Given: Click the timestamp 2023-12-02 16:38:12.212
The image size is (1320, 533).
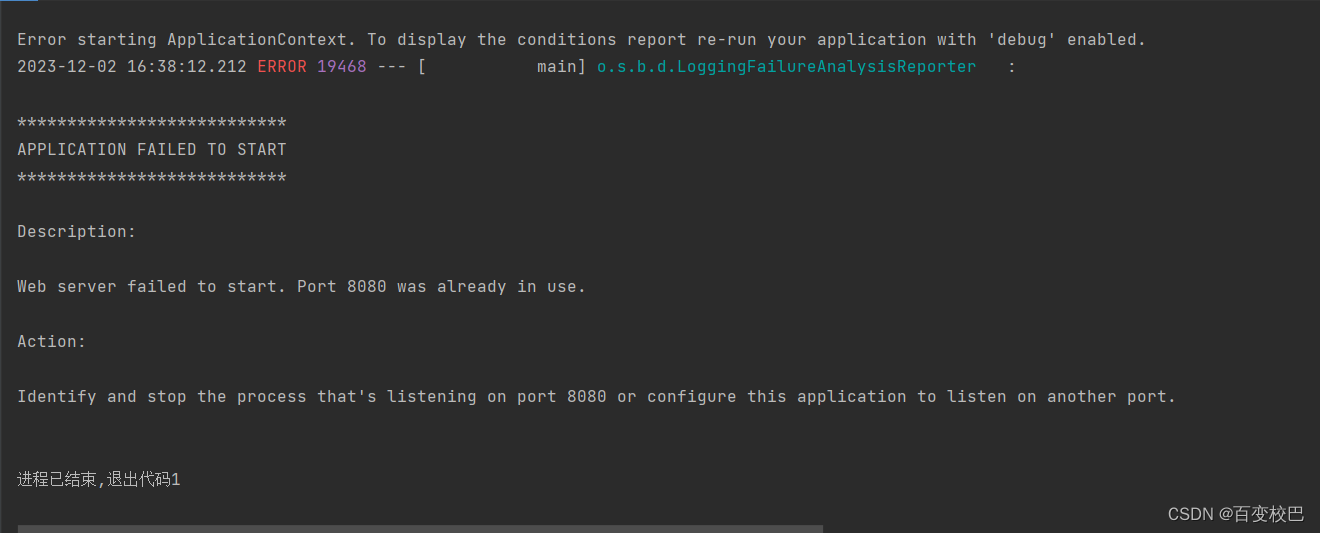Looking at the screenshot, I should coord(132,67).
